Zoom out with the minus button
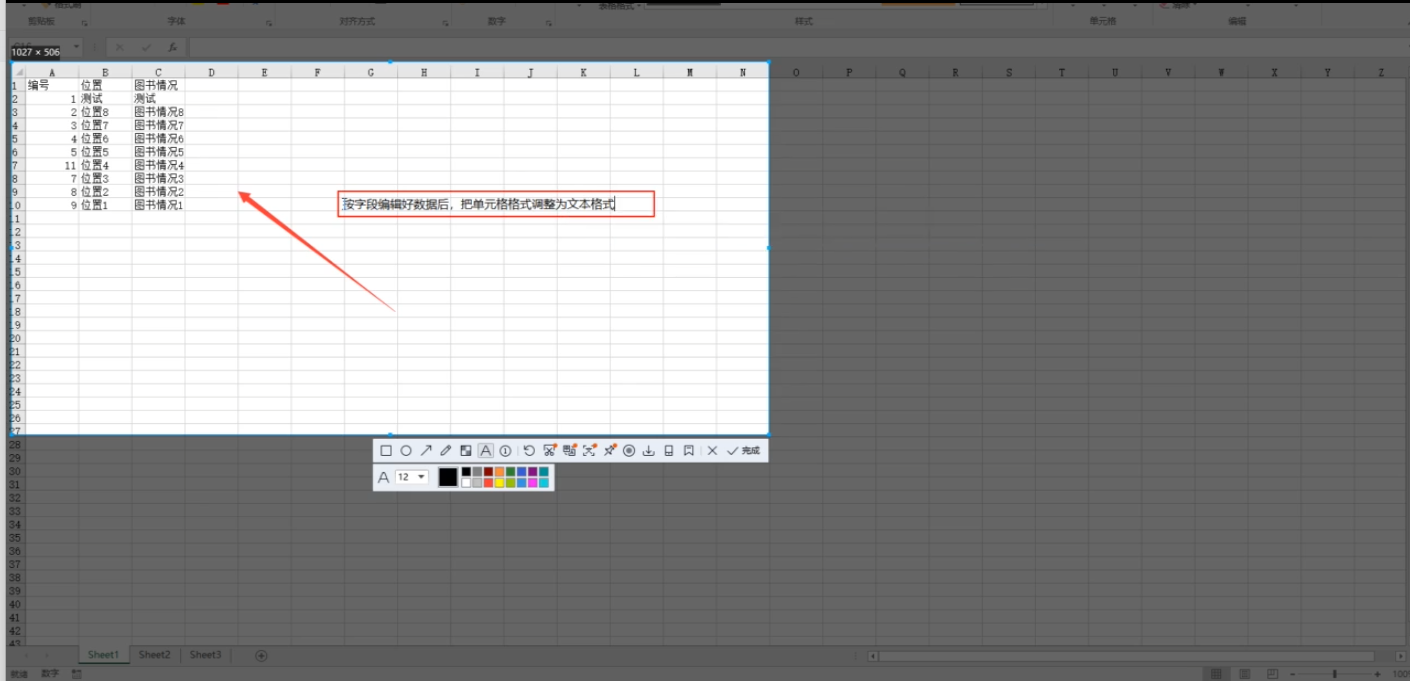Viewport: 1410px width, 681px height. tap(1293, 674)
